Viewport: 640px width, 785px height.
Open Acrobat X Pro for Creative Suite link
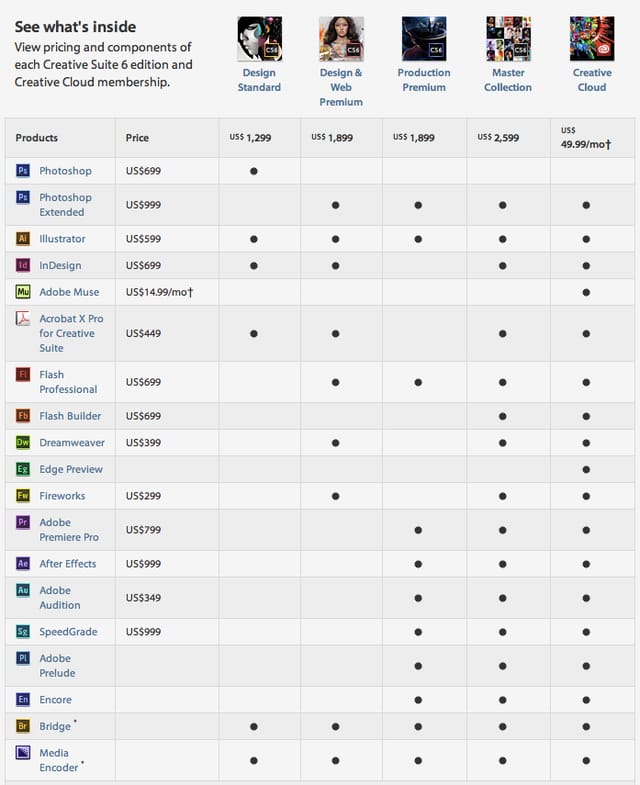[x=71, y=333]
